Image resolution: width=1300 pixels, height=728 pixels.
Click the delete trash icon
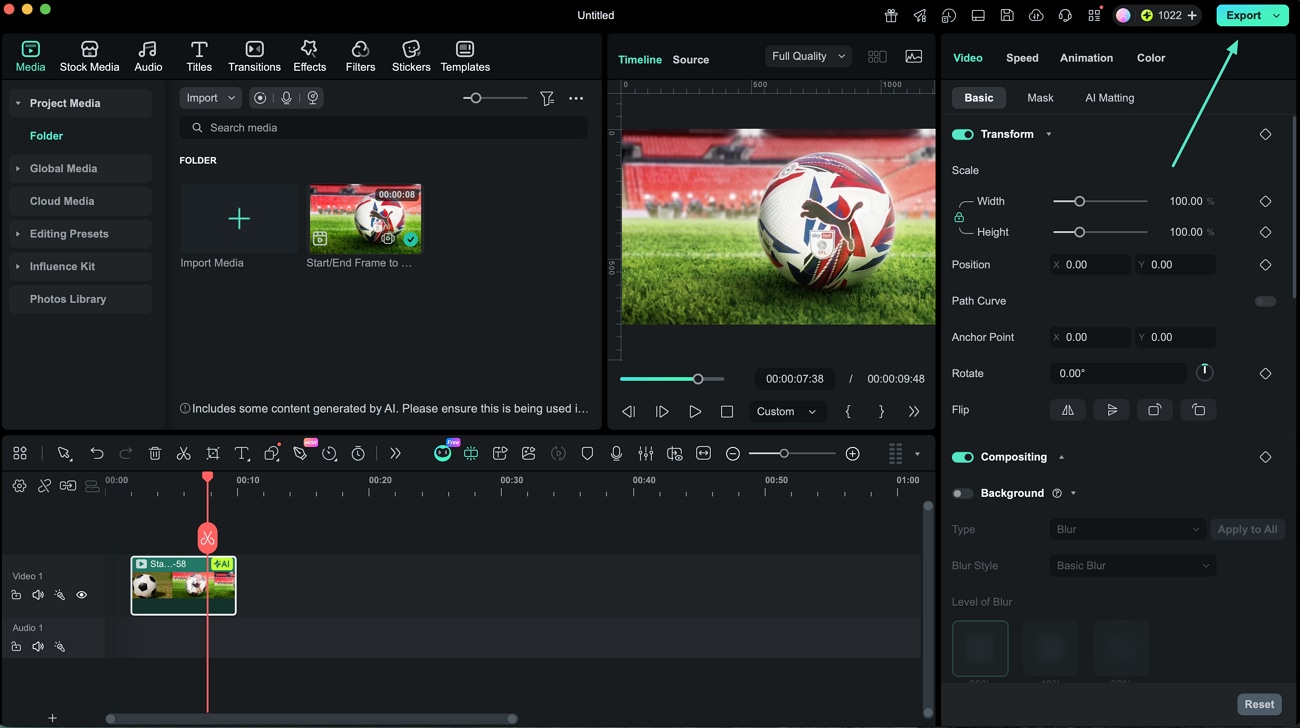(155, 454)
